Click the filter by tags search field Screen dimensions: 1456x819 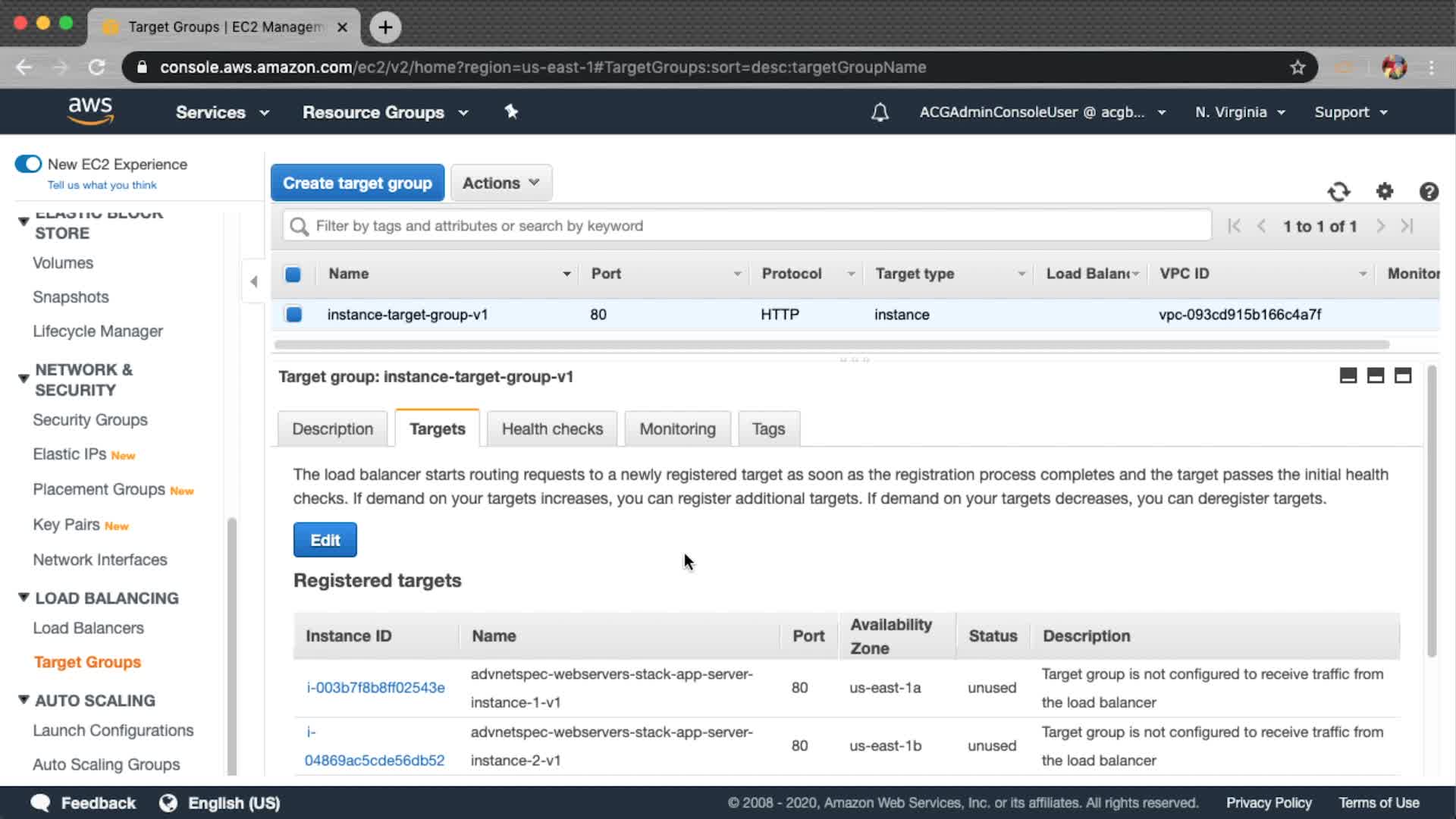point(747,226)
